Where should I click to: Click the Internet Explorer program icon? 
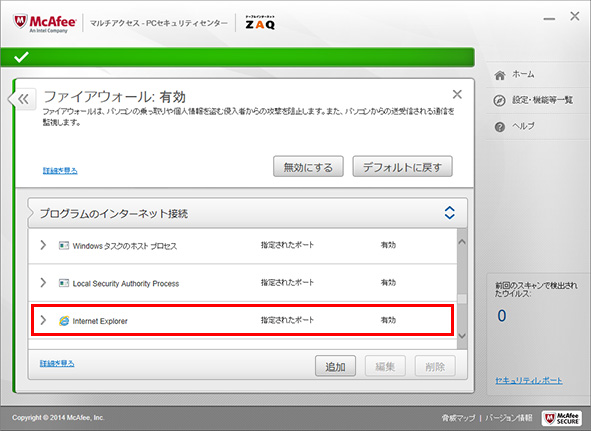tap(64, 321)
